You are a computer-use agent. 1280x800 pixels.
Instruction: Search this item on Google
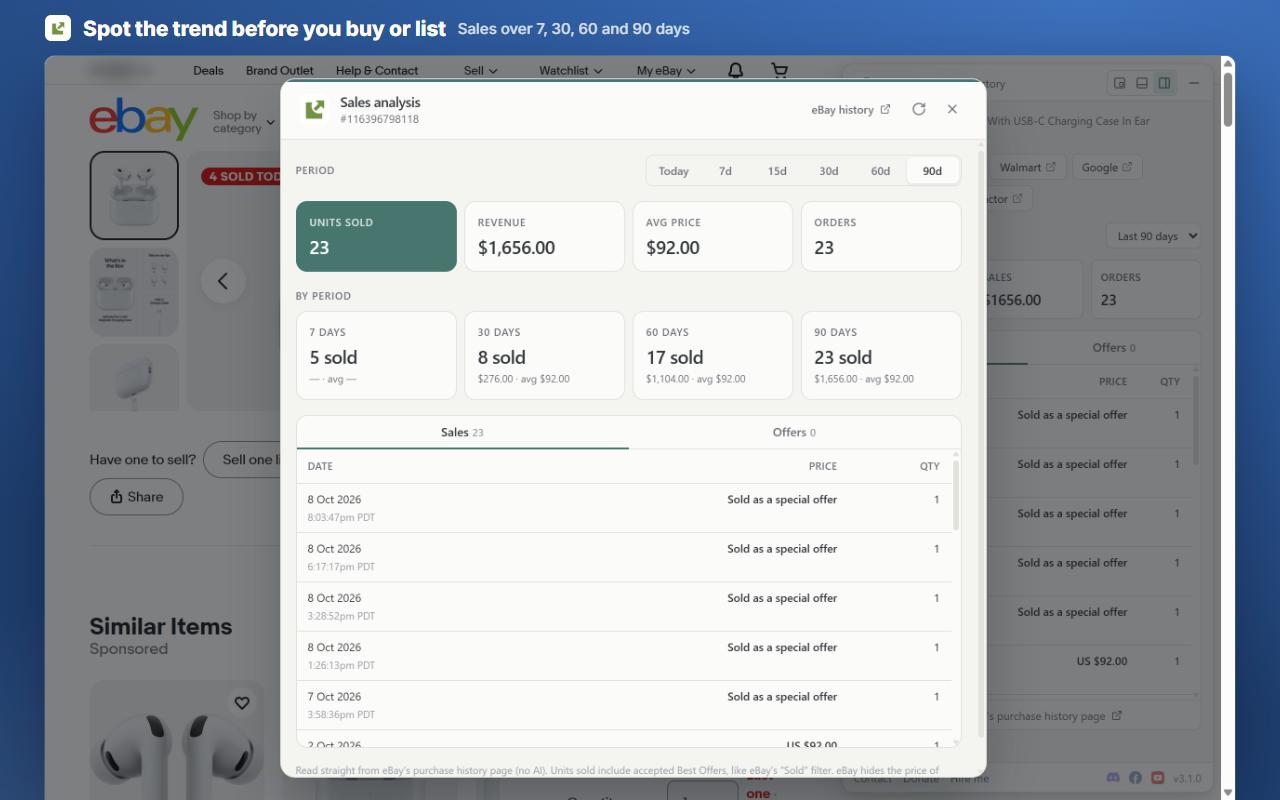[1107, 167]
